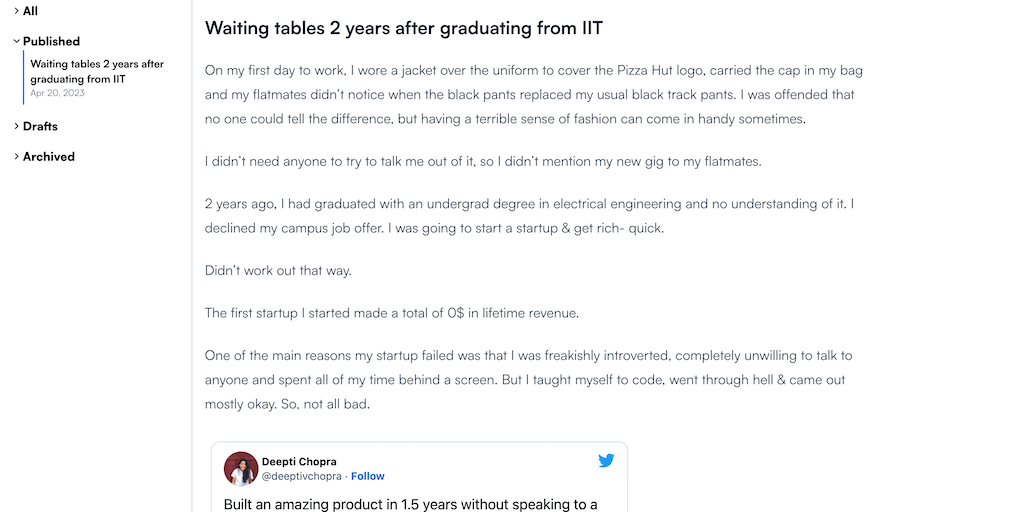The width and height of the screenshot is (1024, 512).
Task: Expand the Drafts section chevron
Action: pos(16,126)
